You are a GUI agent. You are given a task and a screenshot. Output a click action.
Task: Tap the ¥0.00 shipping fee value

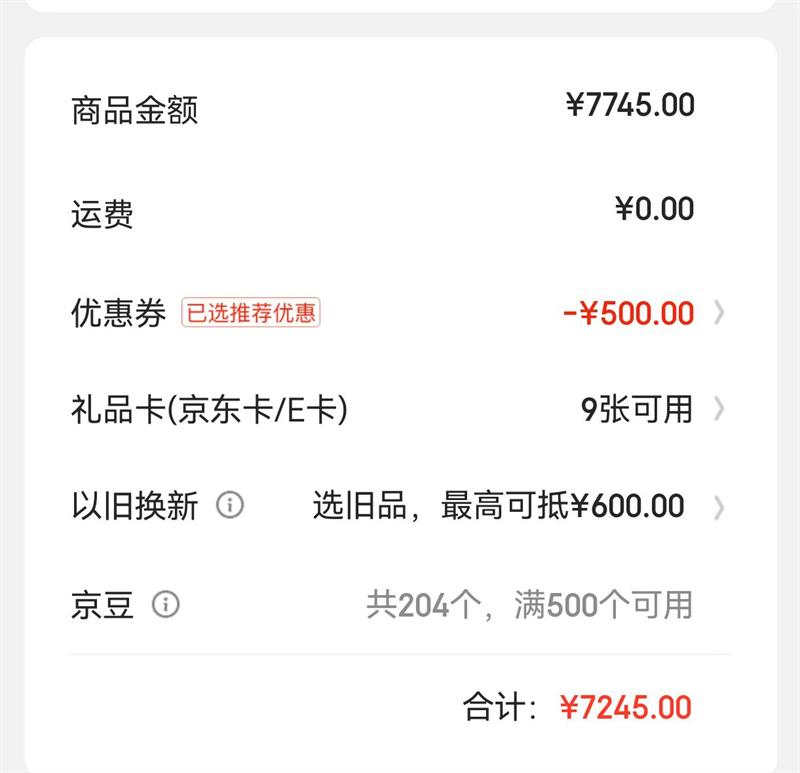click(654, 209)
